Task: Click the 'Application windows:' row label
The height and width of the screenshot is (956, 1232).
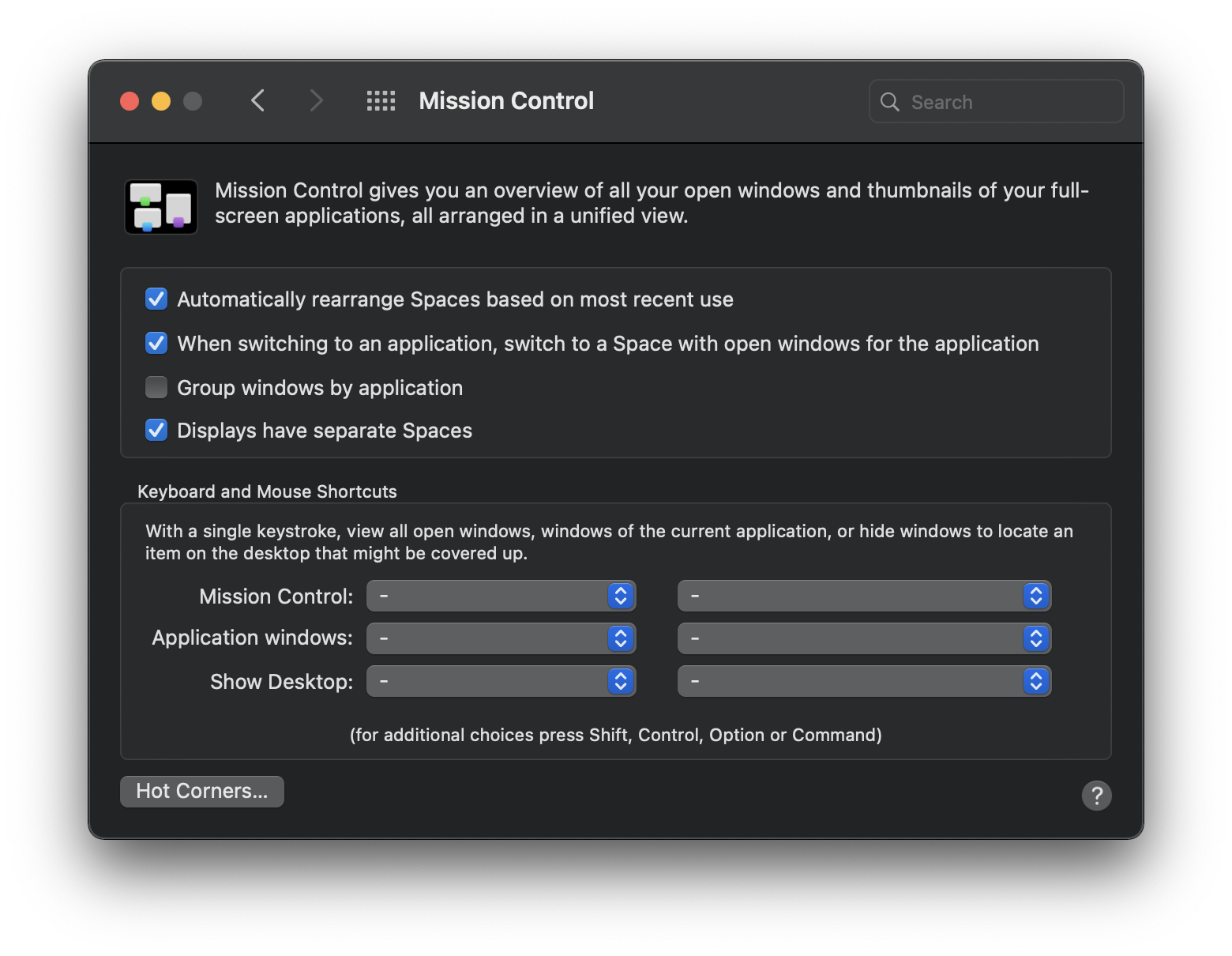Action: click(x=253, y=638)
